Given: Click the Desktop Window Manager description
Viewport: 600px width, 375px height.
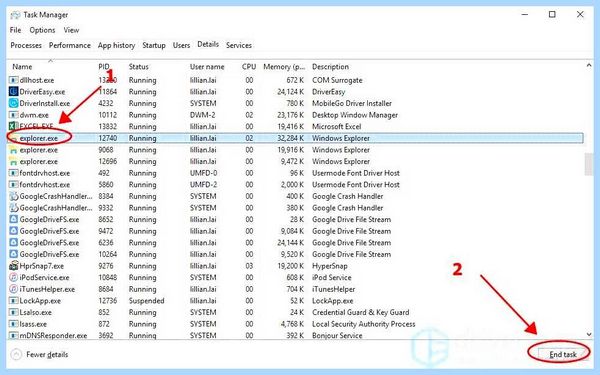Looking at the screenshot, I should click(355, 115).
